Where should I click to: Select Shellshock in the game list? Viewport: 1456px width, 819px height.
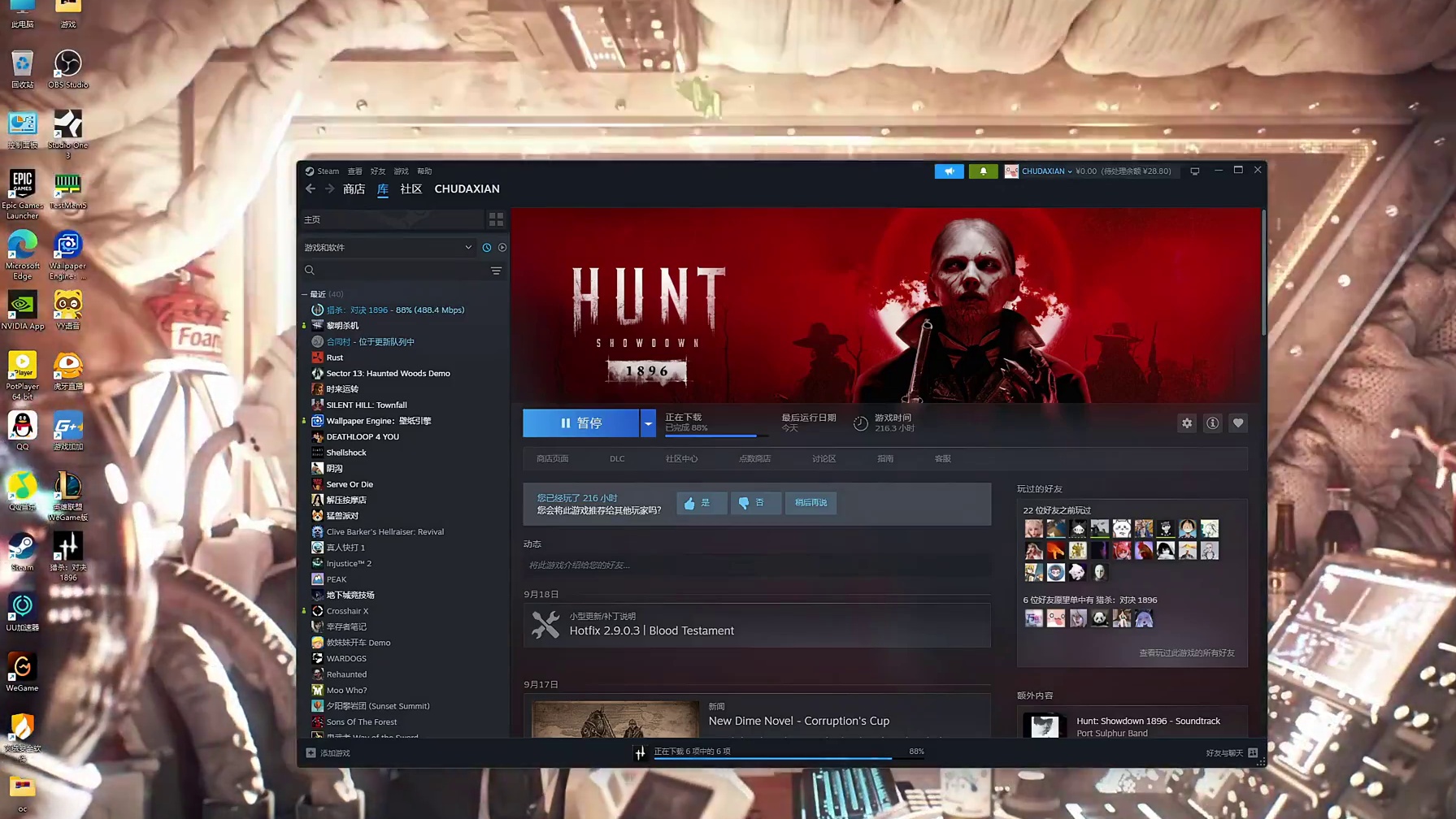pyautogui.click(x=346, y=453)
